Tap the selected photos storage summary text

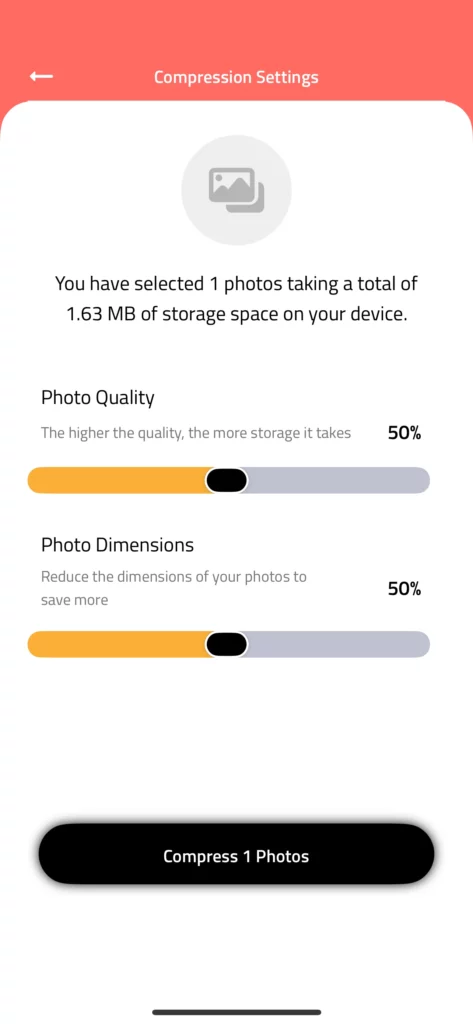coord(236,298)
